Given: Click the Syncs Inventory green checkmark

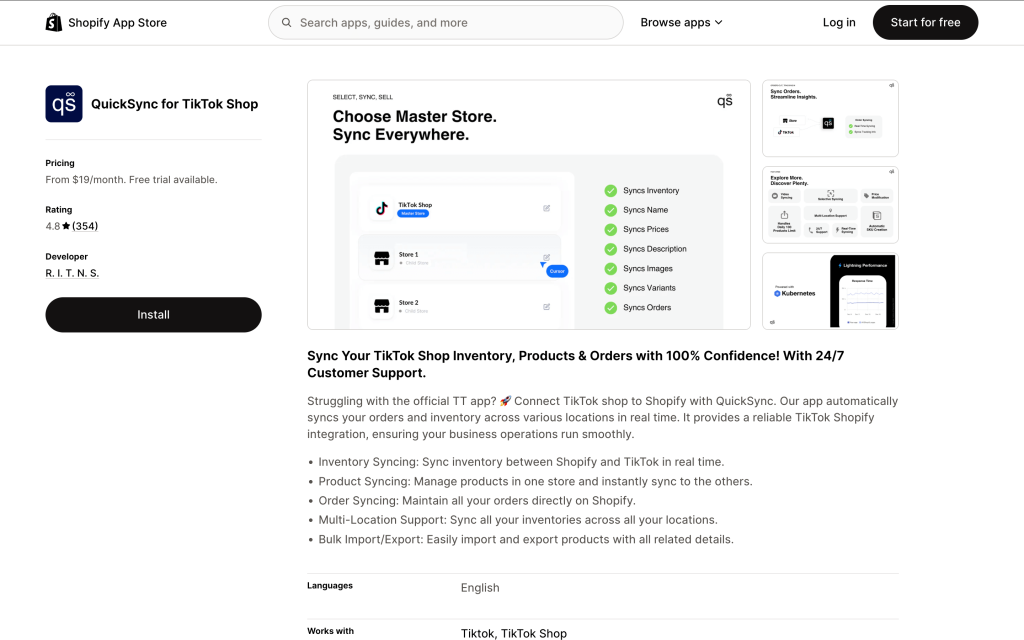Looking at the screenshot, I should (x=610, y=190).
